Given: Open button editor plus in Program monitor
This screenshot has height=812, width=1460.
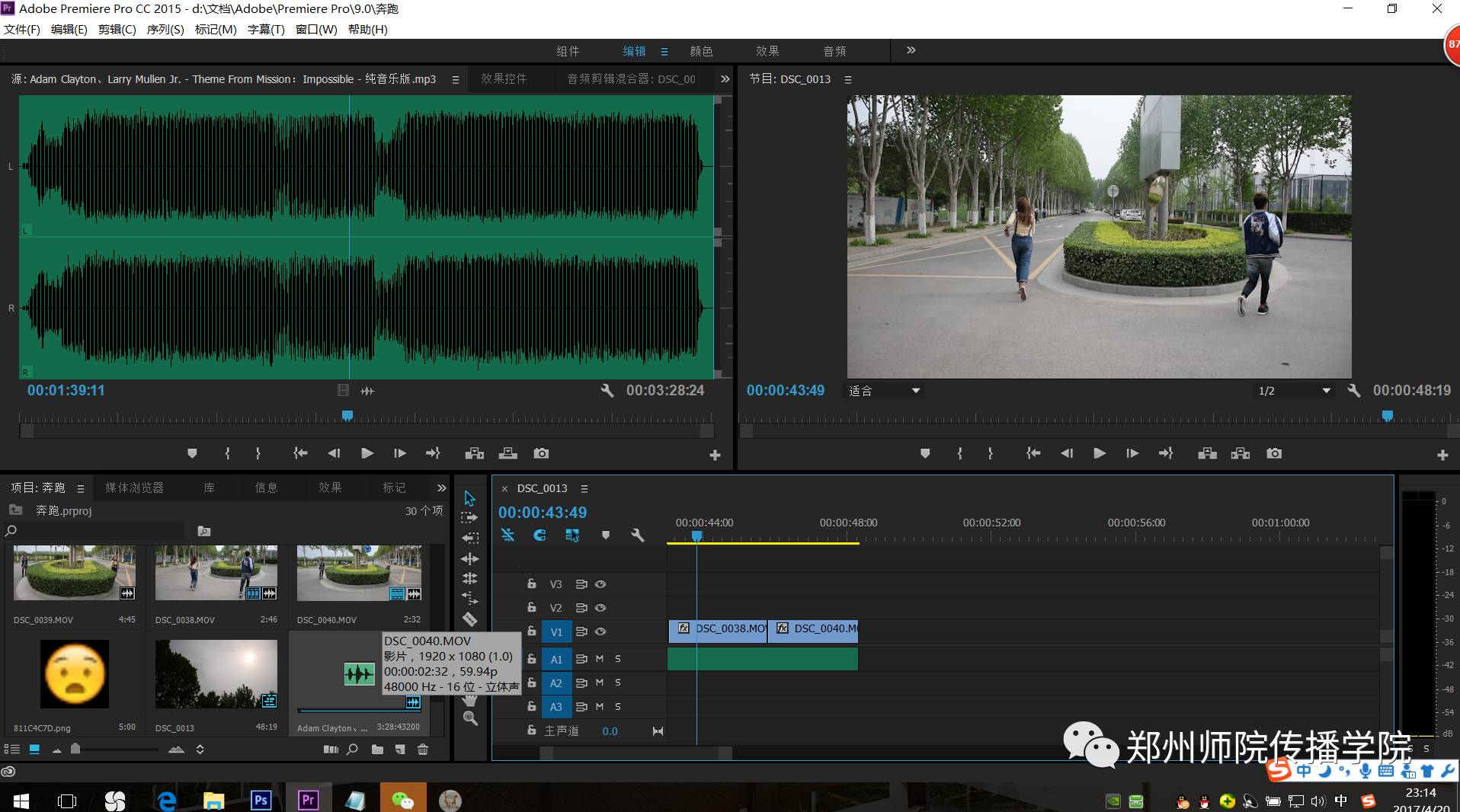Looking at the screenshot, I should click(x=1442, y=455).
